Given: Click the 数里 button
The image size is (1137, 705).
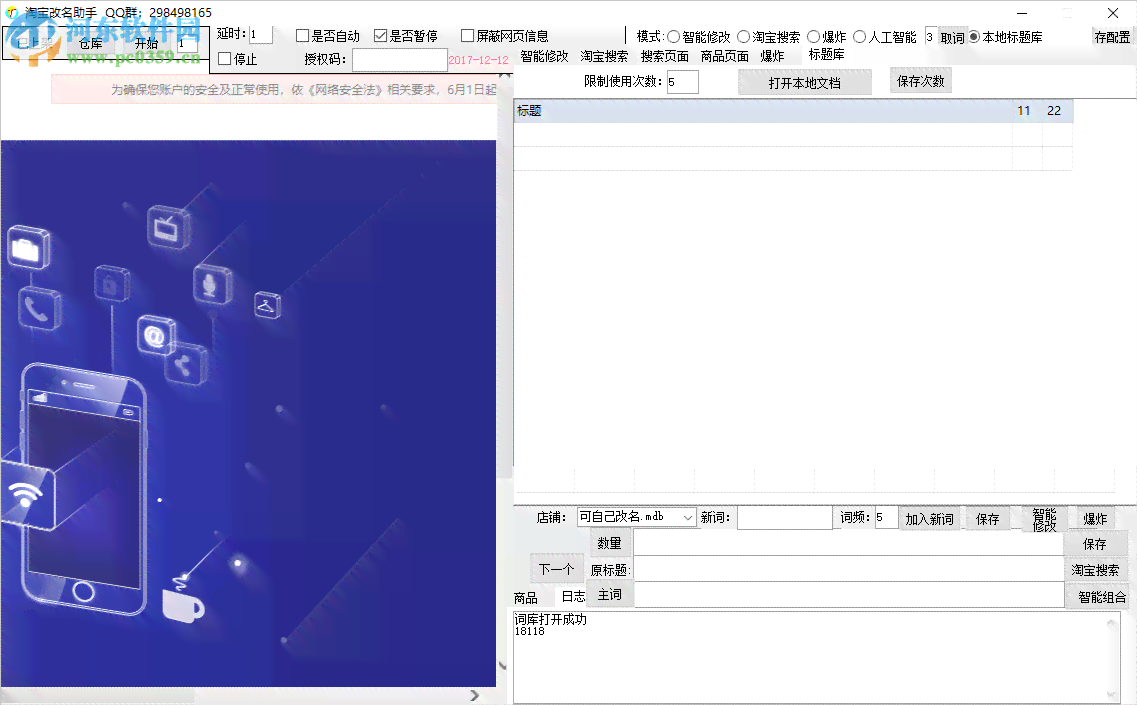Looking at the screenshot, I should 609,543.
